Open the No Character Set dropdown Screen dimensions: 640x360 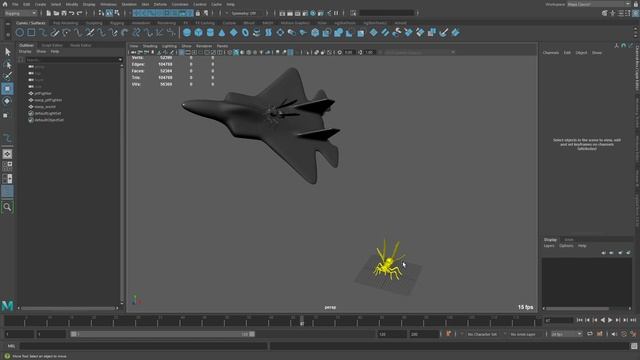[x=482, y=334]
